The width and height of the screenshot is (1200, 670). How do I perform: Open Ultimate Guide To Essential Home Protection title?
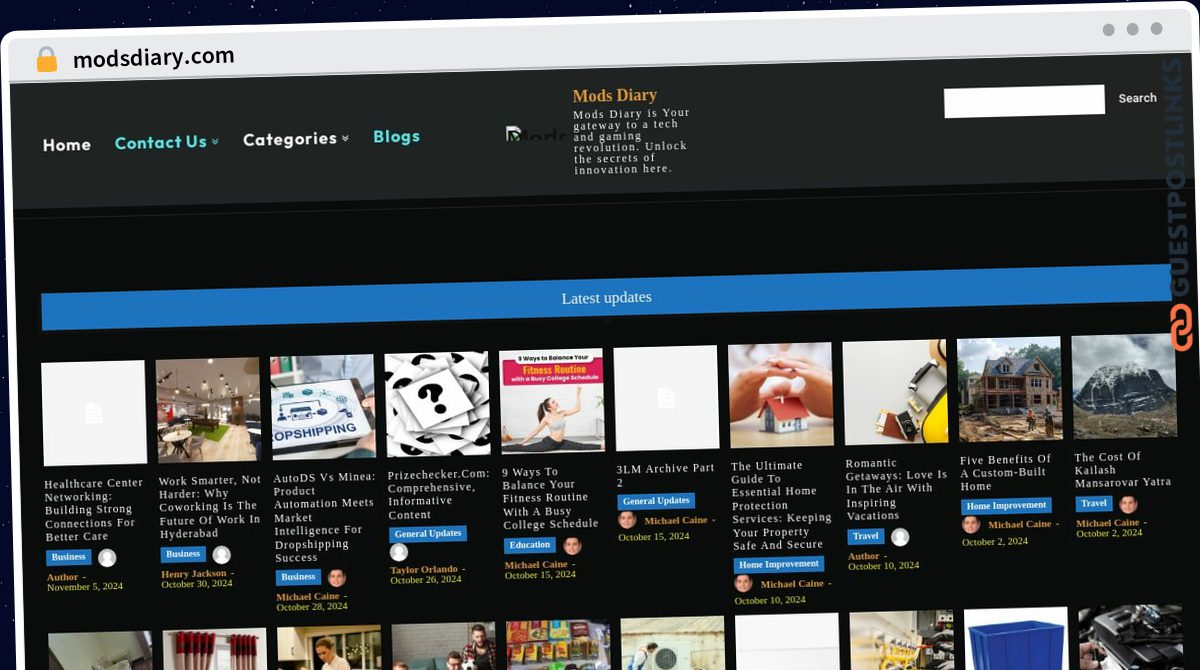click(x=781, y=506)
